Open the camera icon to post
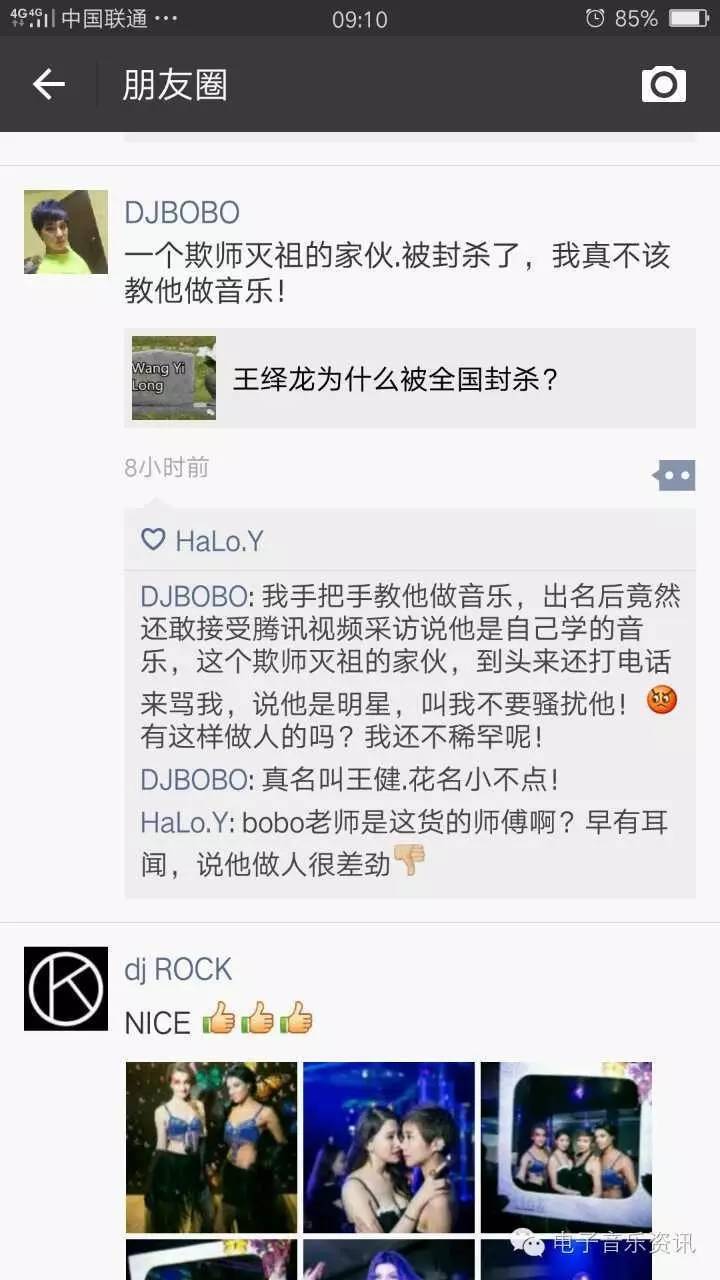 click(664, 84)
